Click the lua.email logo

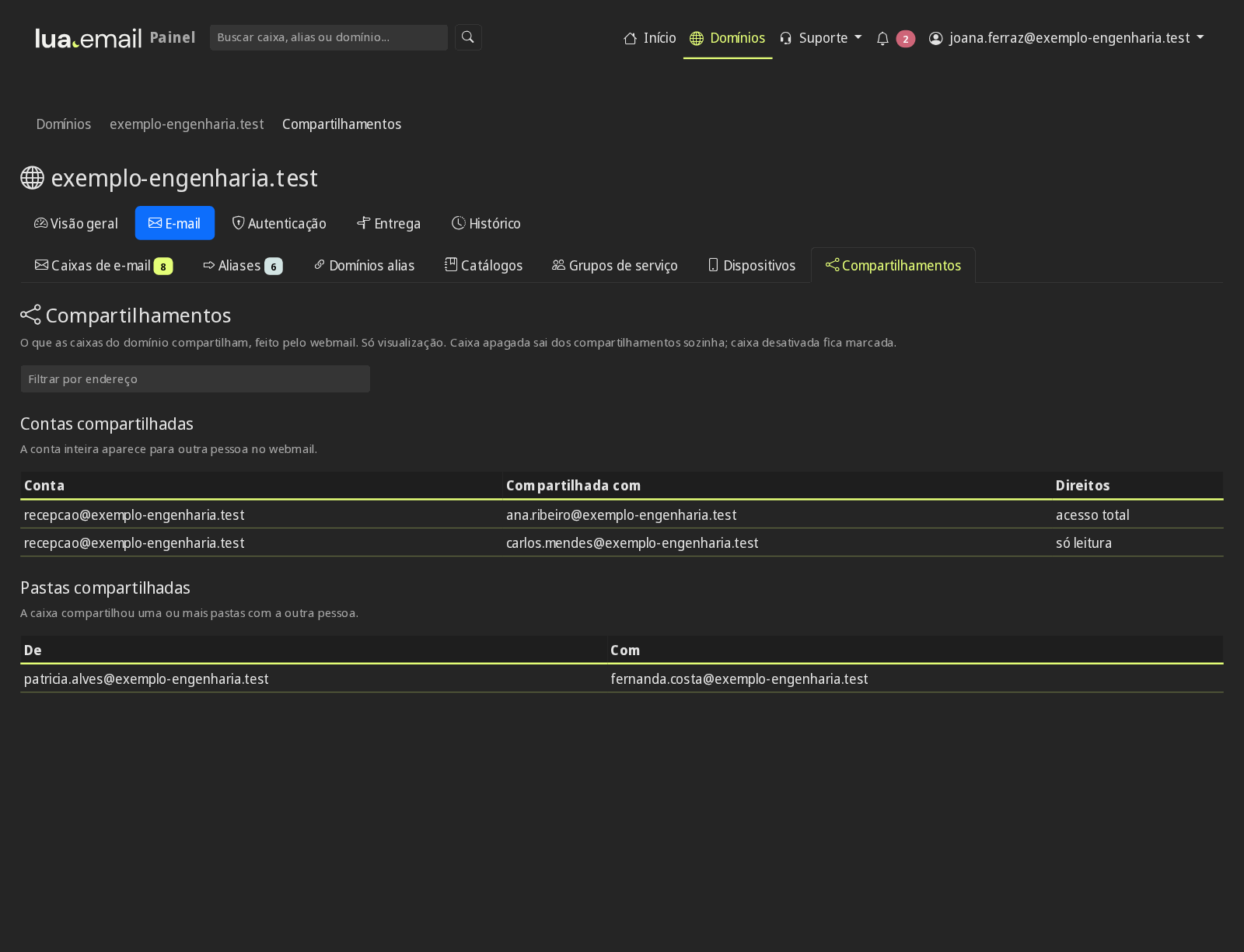click(89, 38)
